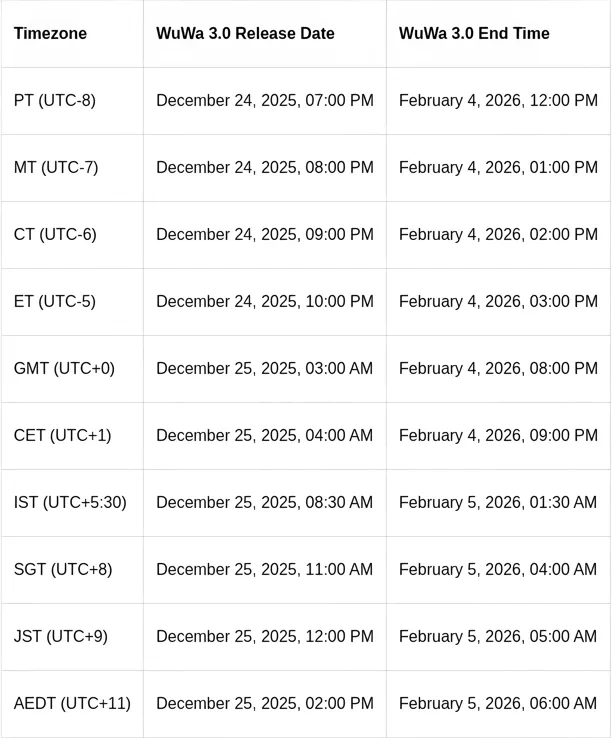The image size is (612, 738).
Task: Select the ET (UTC-5) timezone cell
Action: point(55,301)
